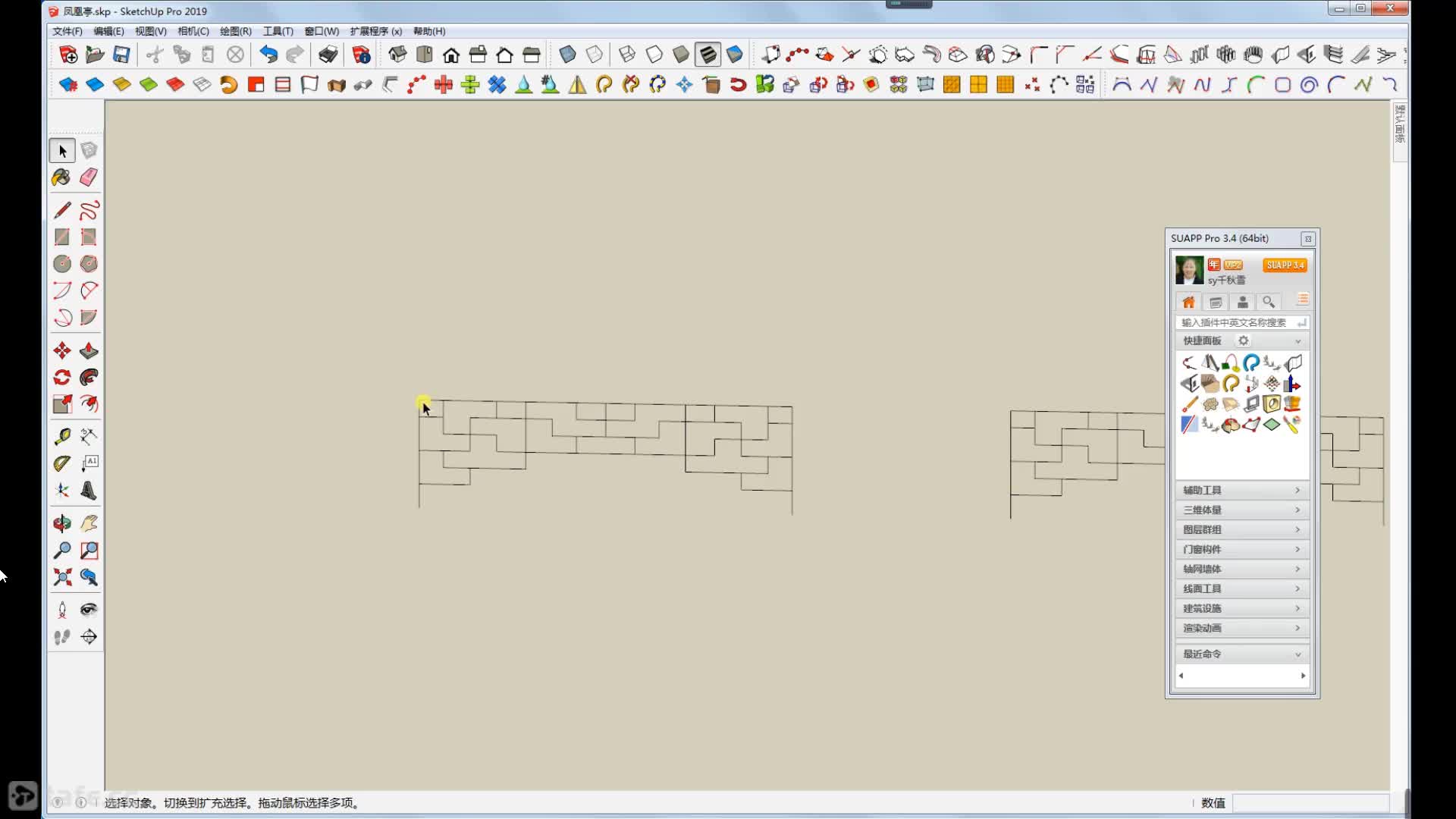Activate the Orbit tool
Viewport: 1456px width, 819px height.
(62, 523)
